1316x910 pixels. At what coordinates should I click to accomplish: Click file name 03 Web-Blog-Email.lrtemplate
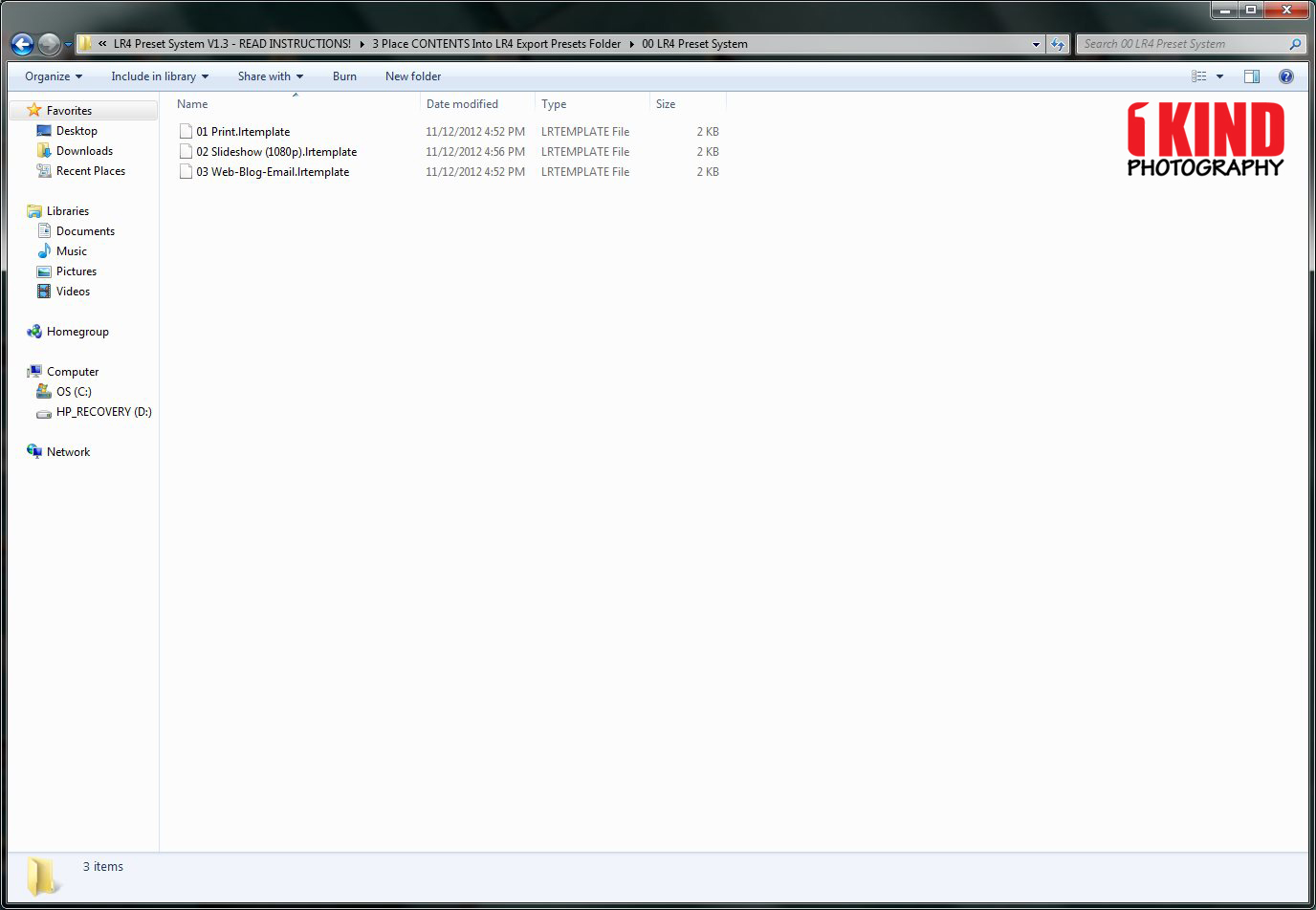[x=273, y=172]
